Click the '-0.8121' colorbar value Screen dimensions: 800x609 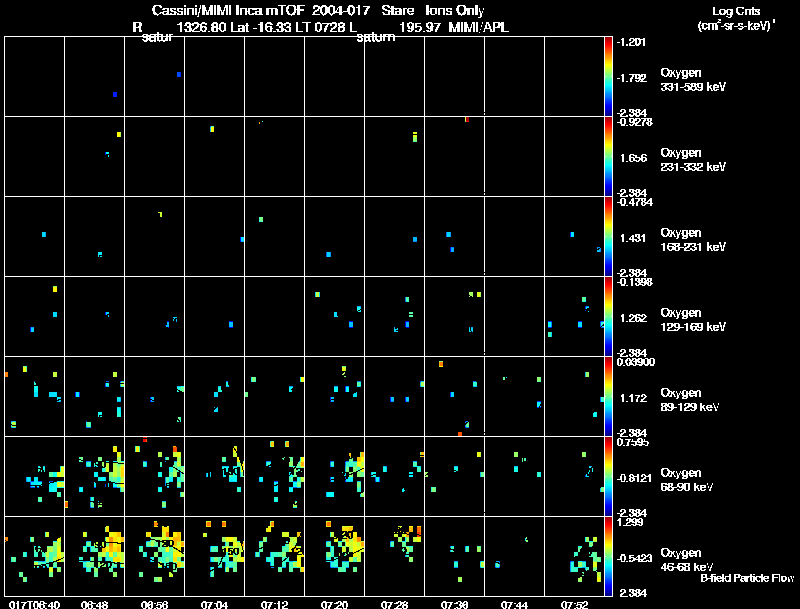tap(634, 478)
